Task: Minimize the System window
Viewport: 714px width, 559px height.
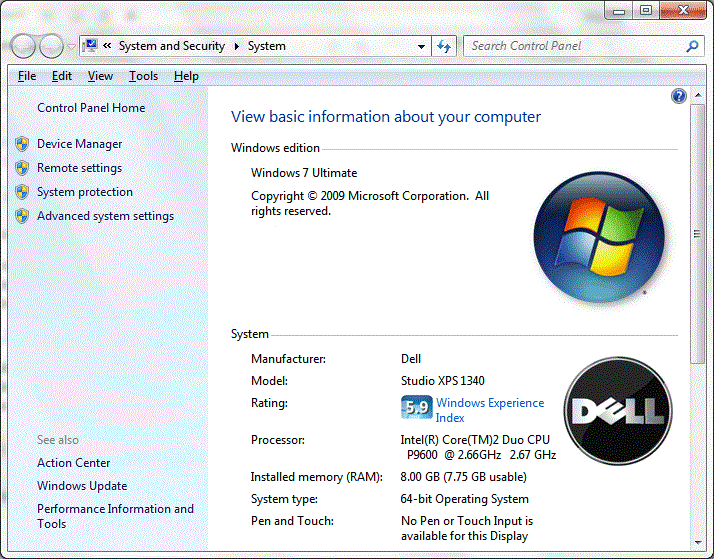Action: (618, 10)
